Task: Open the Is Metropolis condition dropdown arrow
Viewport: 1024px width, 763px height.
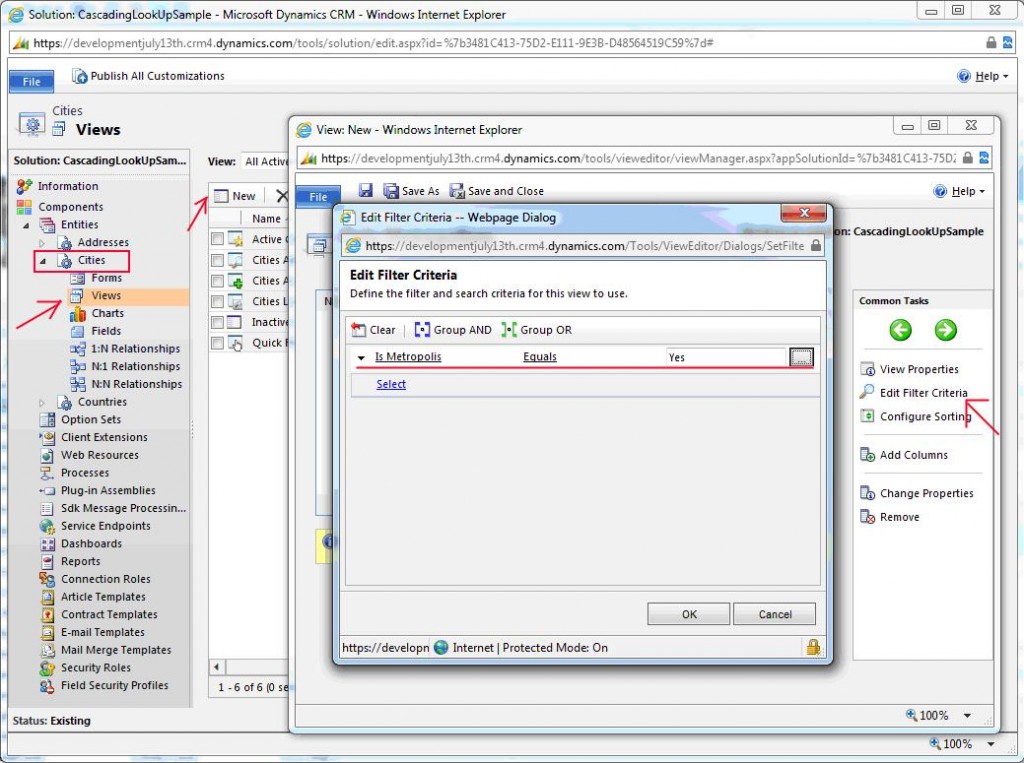Action: (360, 356)
